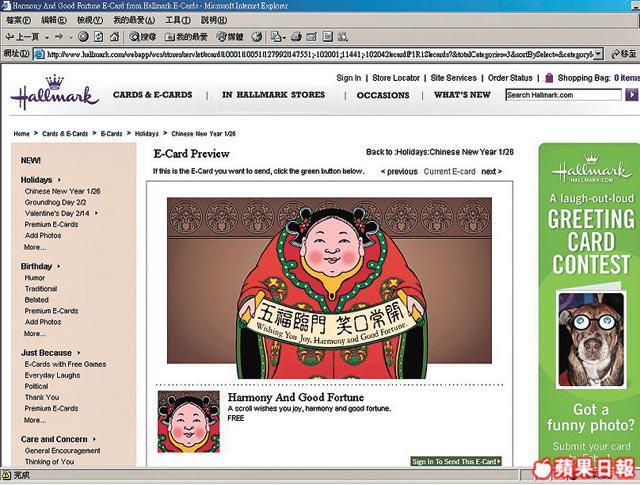Click the Site Services link
Image resolution: width=640 pixels, height=485 pixels.
click(x=453, y=78)
